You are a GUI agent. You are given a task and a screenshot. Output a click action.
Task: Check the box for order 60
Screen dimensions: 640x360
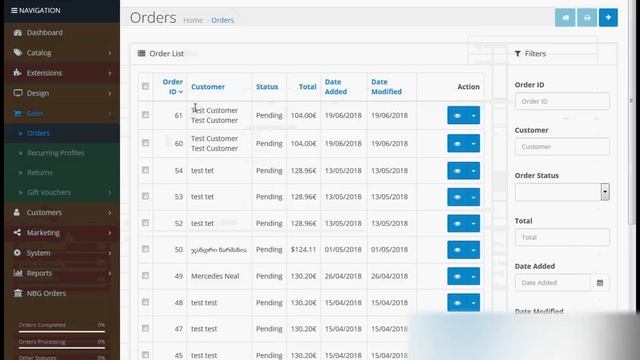[x=145, y=143]
